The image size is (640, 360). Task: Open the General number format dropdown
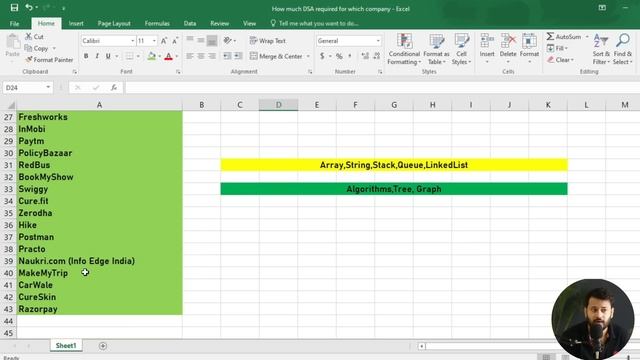pyautogui.click(x=378, y=41)
